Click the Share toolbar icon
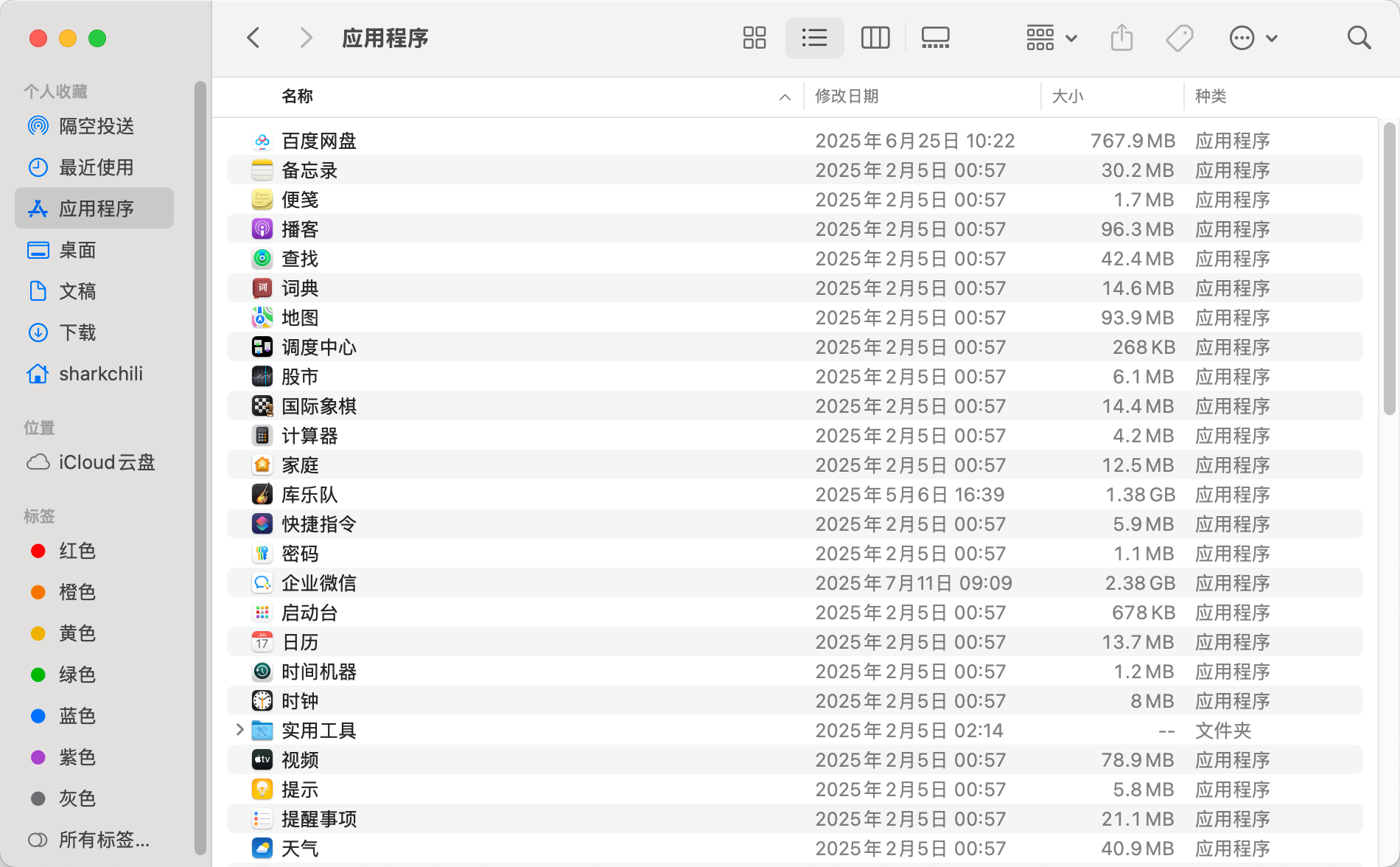 click(x=1121, y=38)
